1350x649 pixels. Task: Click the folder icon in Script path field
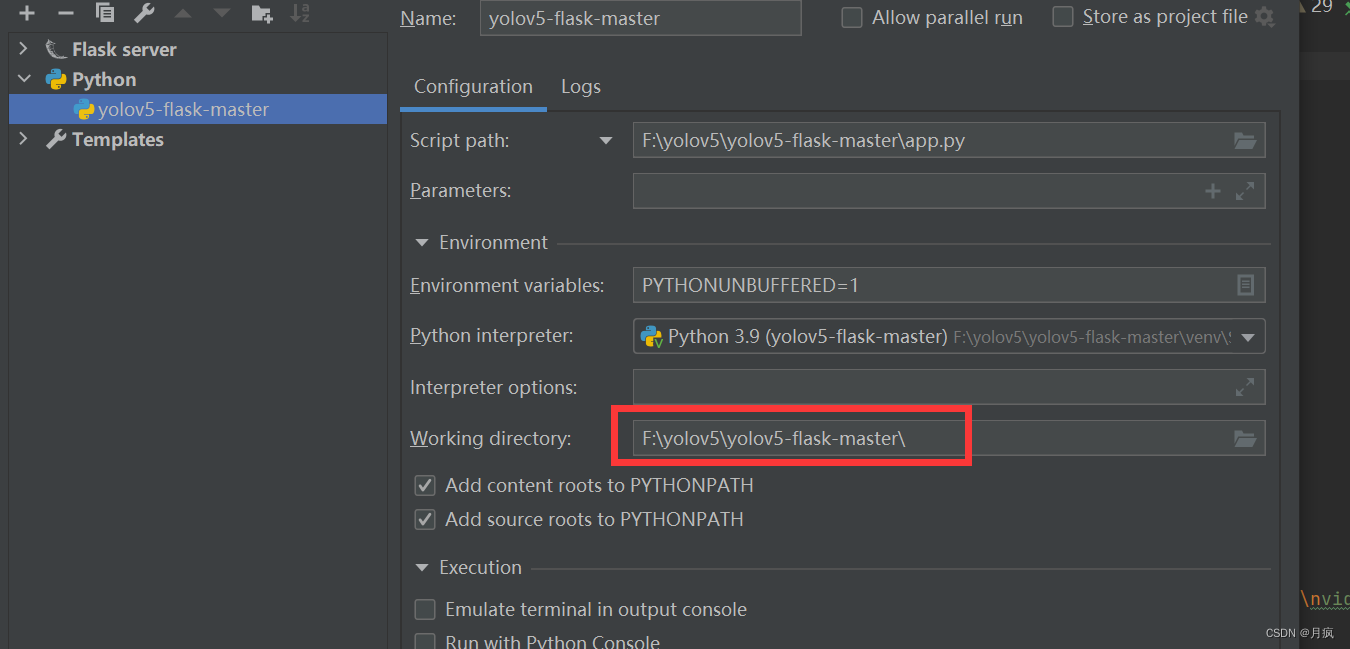1245,141
